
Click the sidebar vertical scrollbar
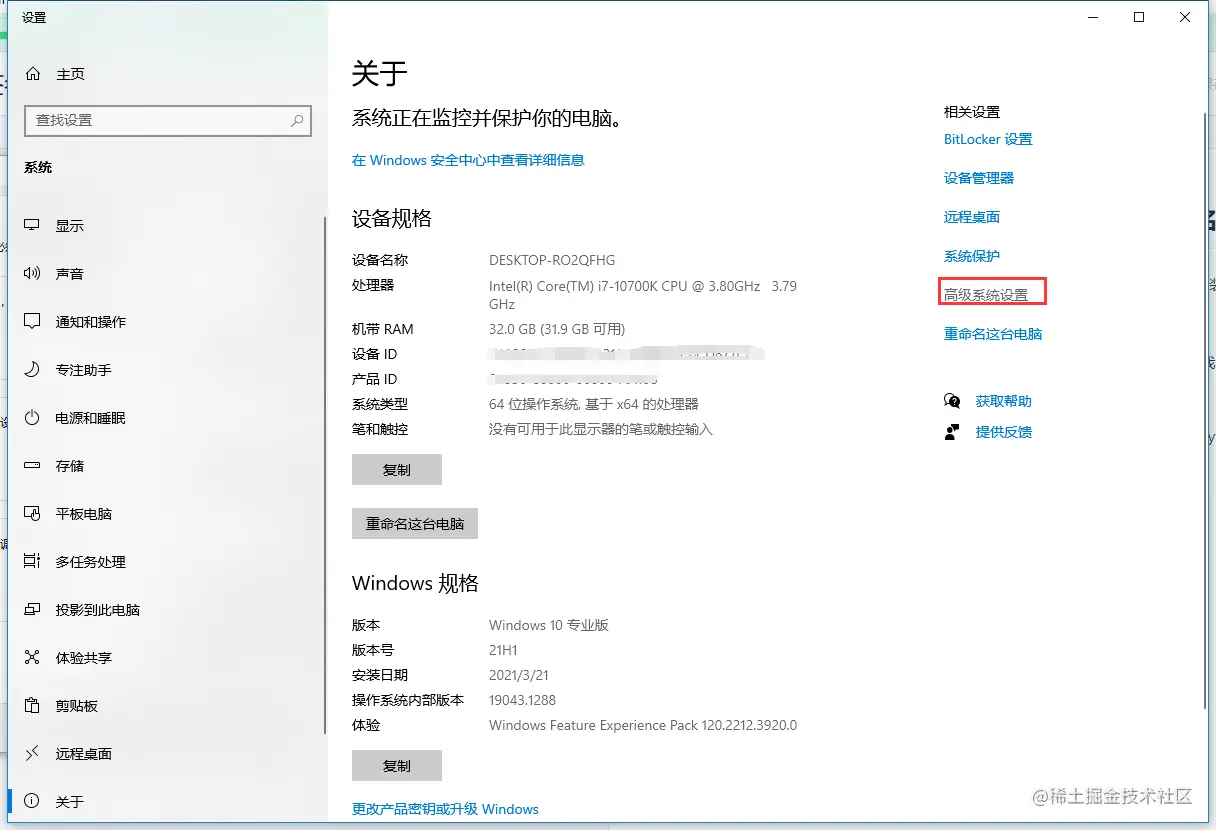[324, 475]
